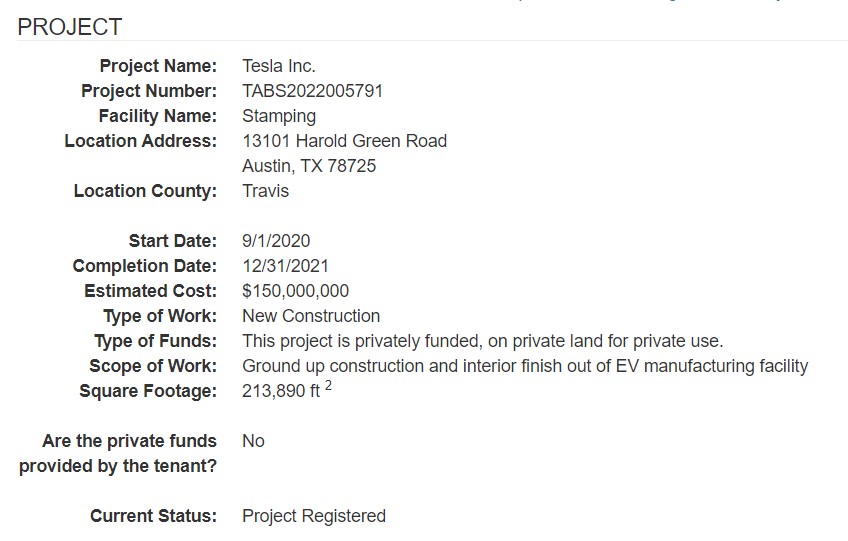Select project number TABS2022005791
848x541 pixels.
312,91
